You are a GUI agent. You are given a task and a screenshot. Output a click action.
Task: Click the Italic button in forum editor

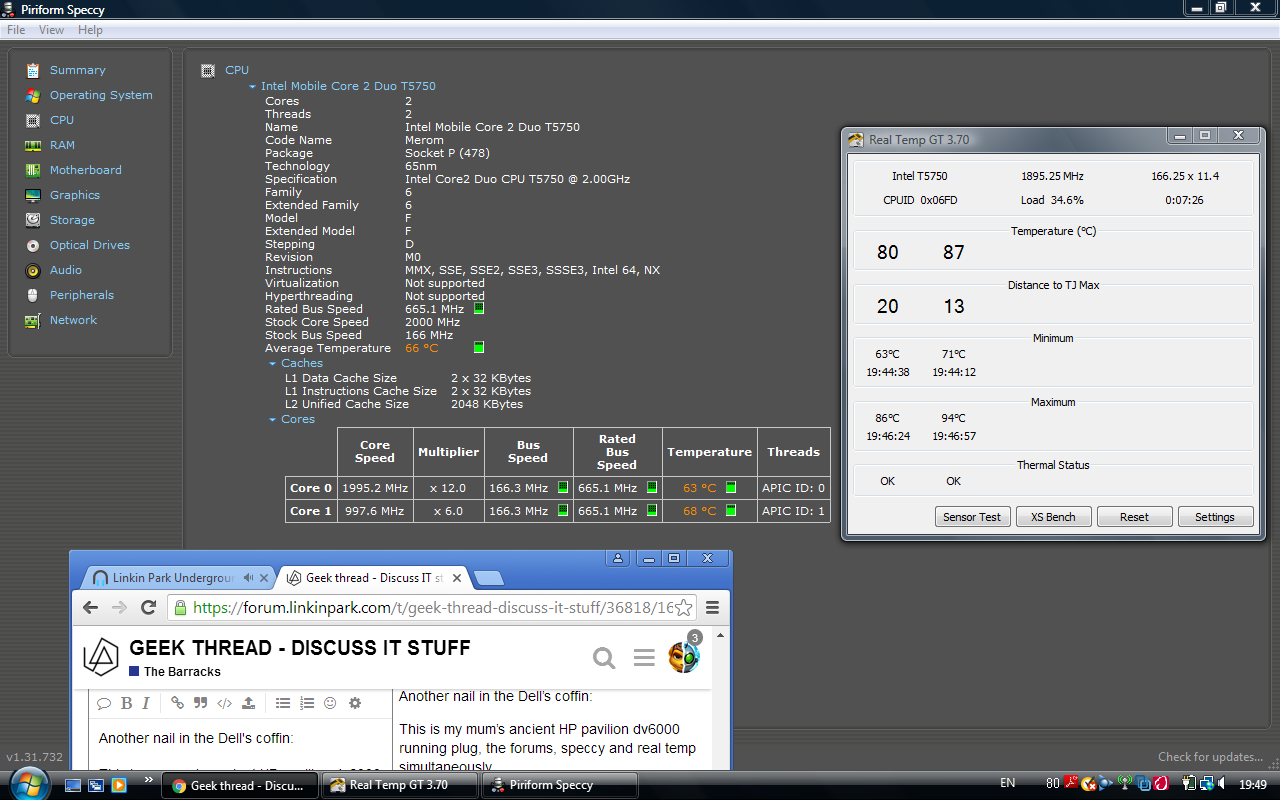pyautogui.click(x=146, y=703)
